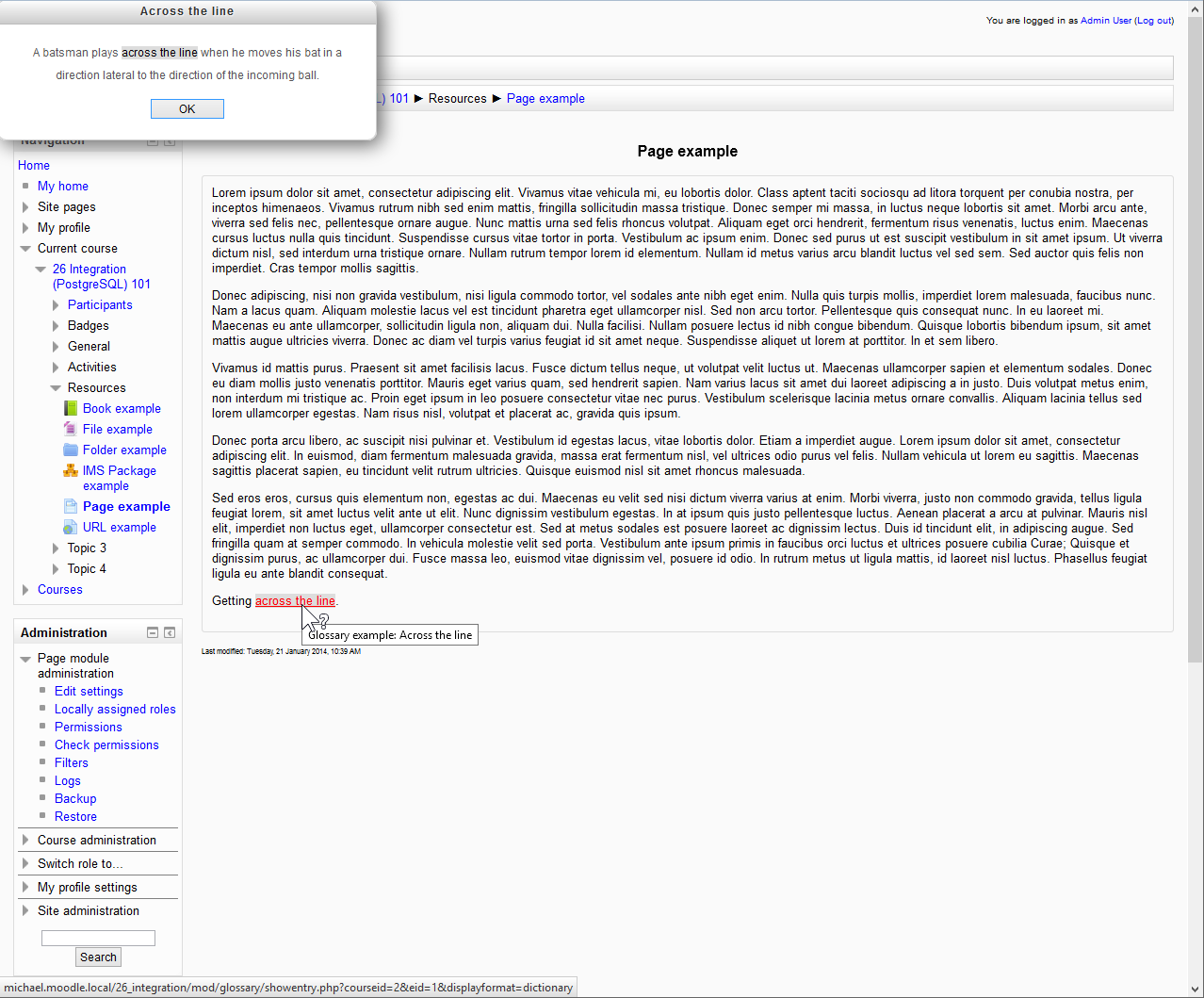Viewport: 1204px width, 998px height.
Task: Click the Log out link
Action: tap(1154, 20)
